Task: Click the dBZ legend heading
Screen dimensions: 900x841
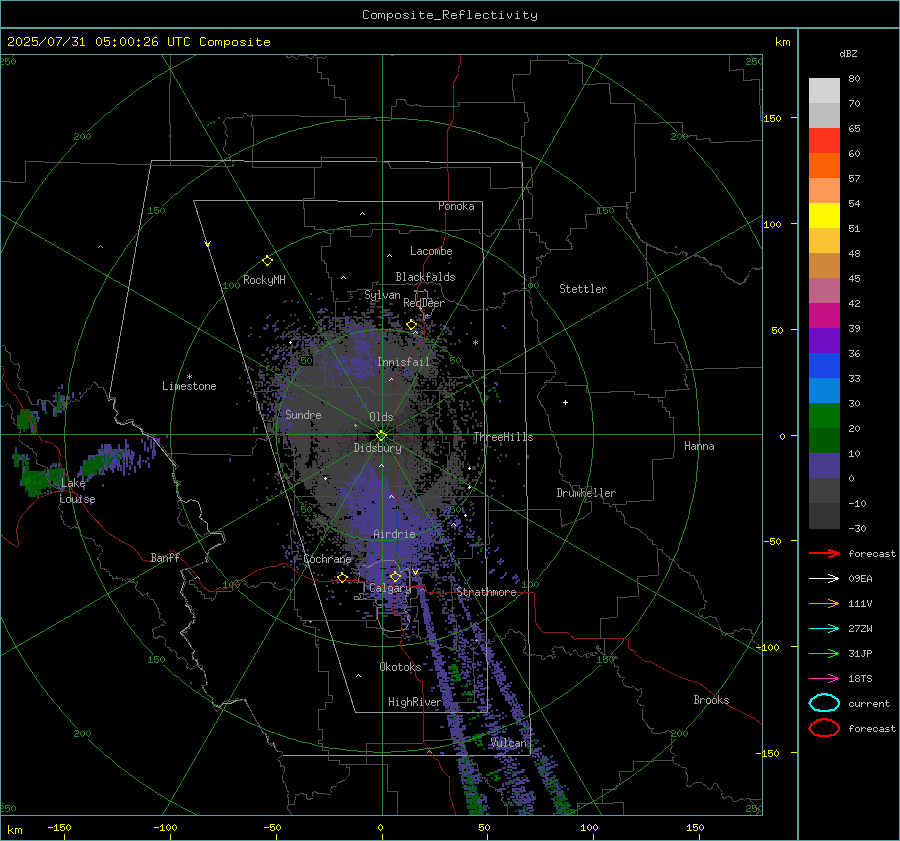Action: [848, 53]
